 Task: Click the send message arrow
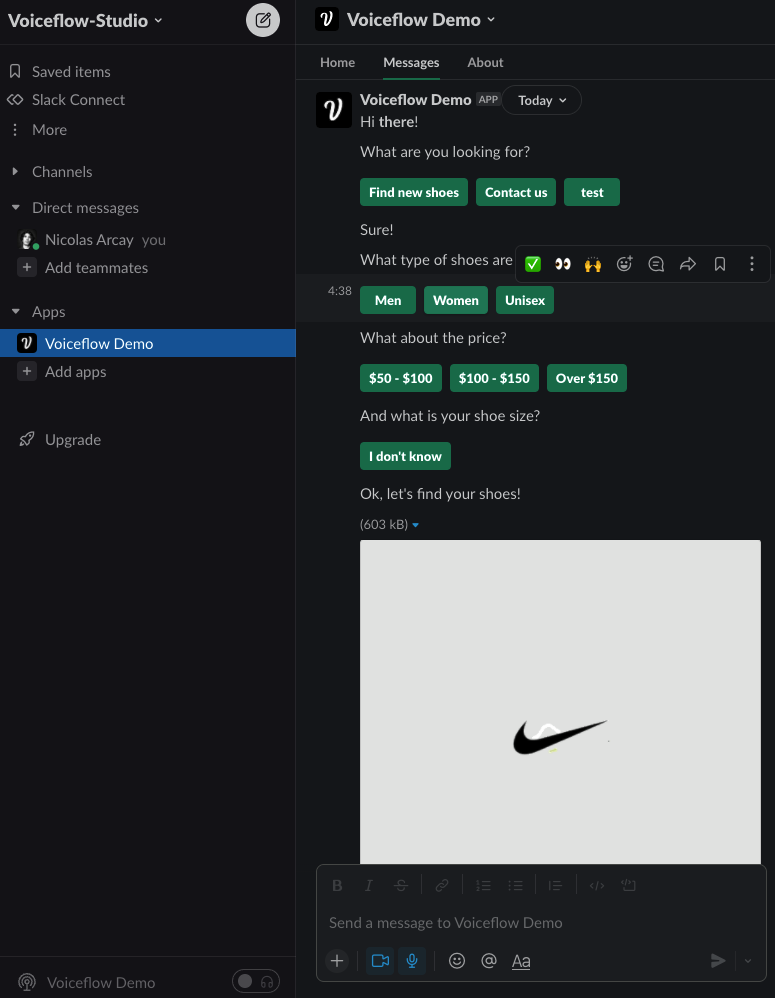(718, 960)
